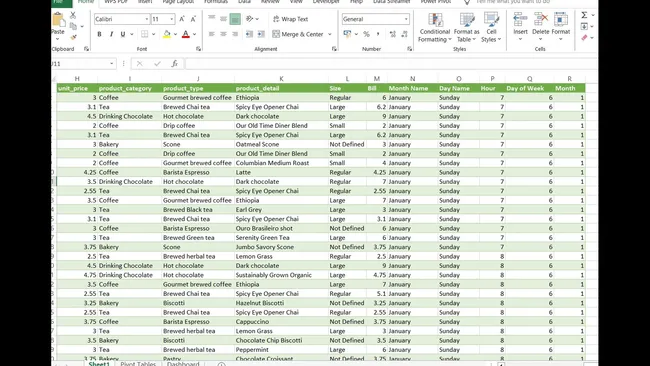Click the Fill down icon
Screen dimensions: 650x366
coord(584,27)
